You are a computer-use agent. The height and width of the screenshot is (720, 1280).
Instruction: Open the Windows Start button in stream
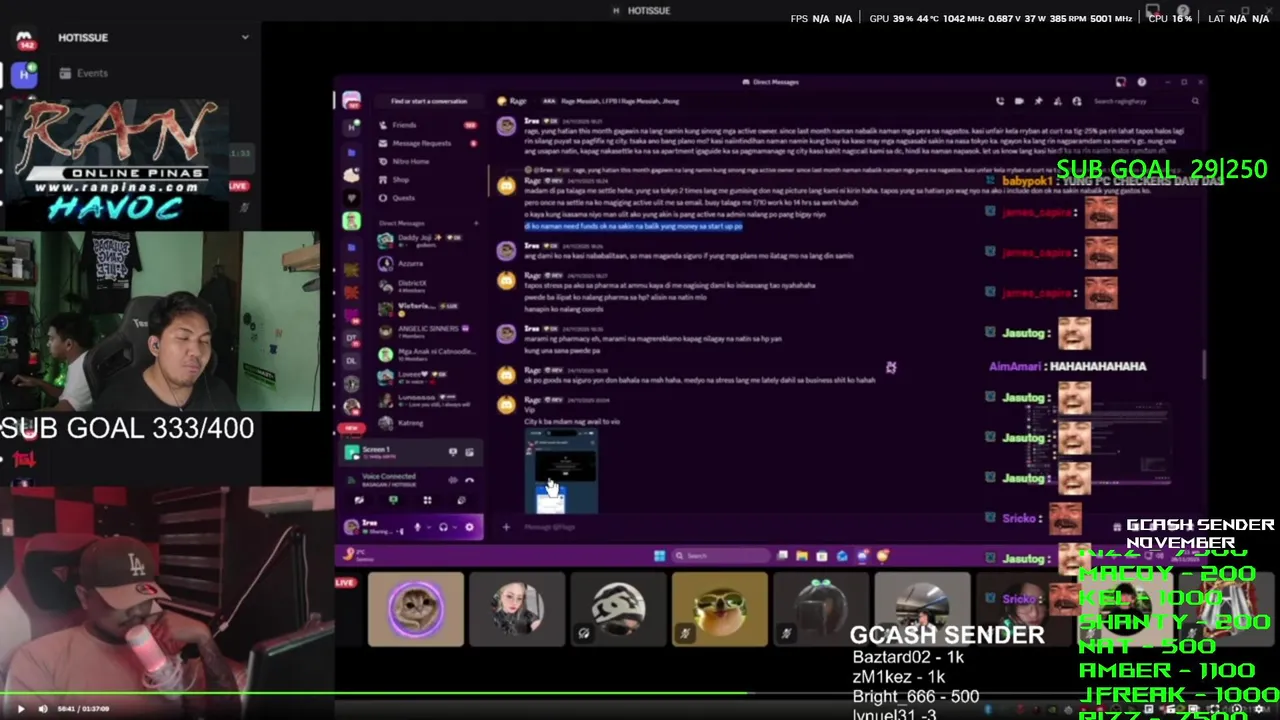(x=659, y=556)
